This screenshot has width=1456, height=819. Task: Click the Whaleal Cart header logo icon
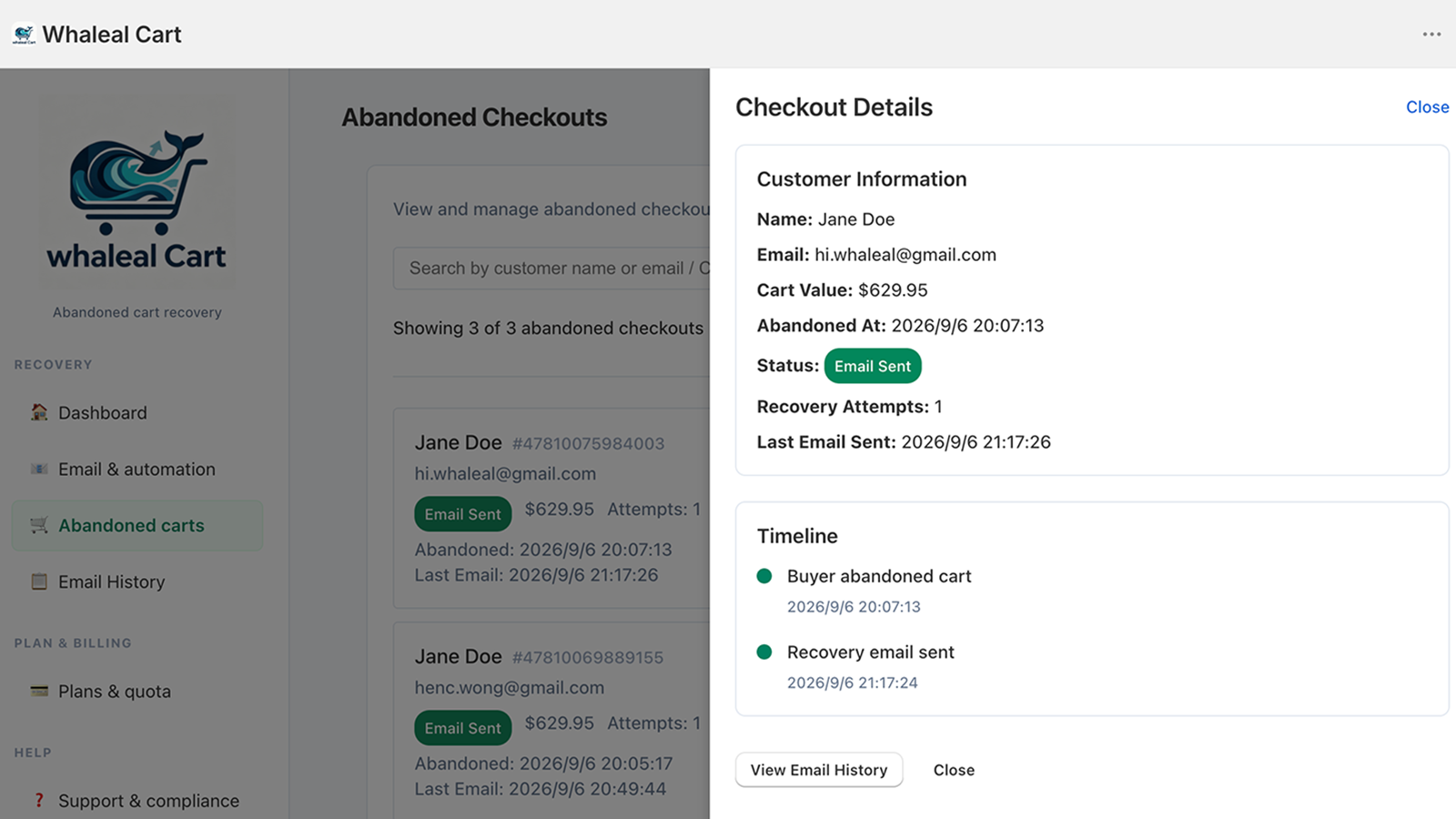[24, 35]
